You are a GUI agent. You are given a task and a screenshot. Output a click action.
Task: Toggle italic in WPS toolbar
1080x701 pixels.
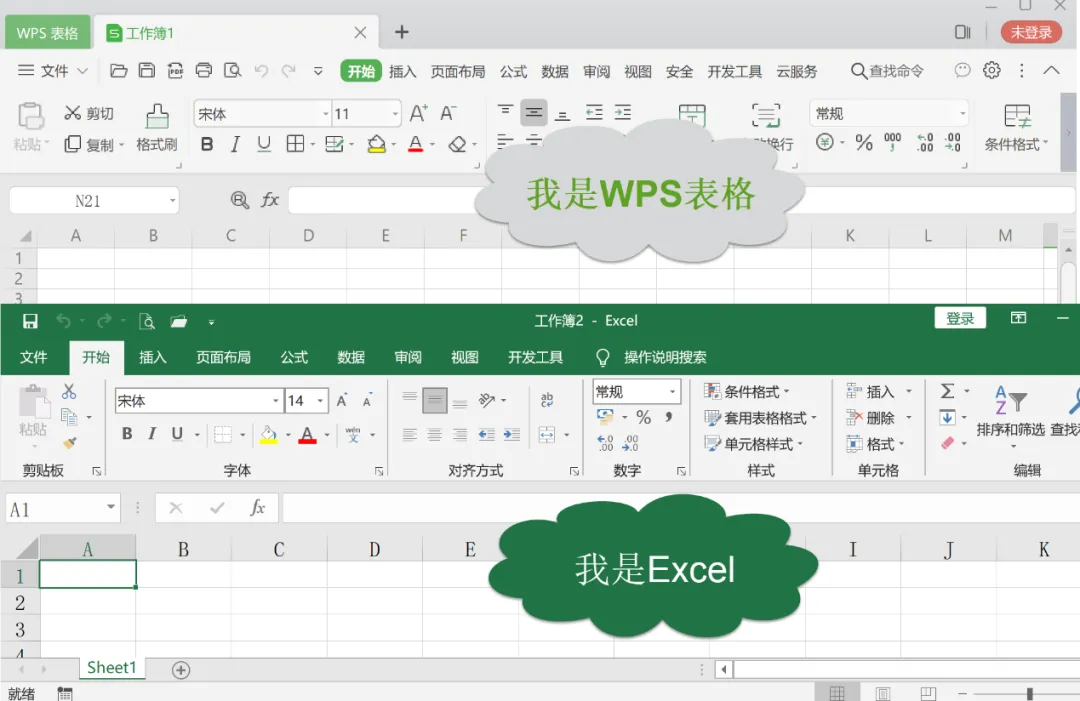coord(236,144)
